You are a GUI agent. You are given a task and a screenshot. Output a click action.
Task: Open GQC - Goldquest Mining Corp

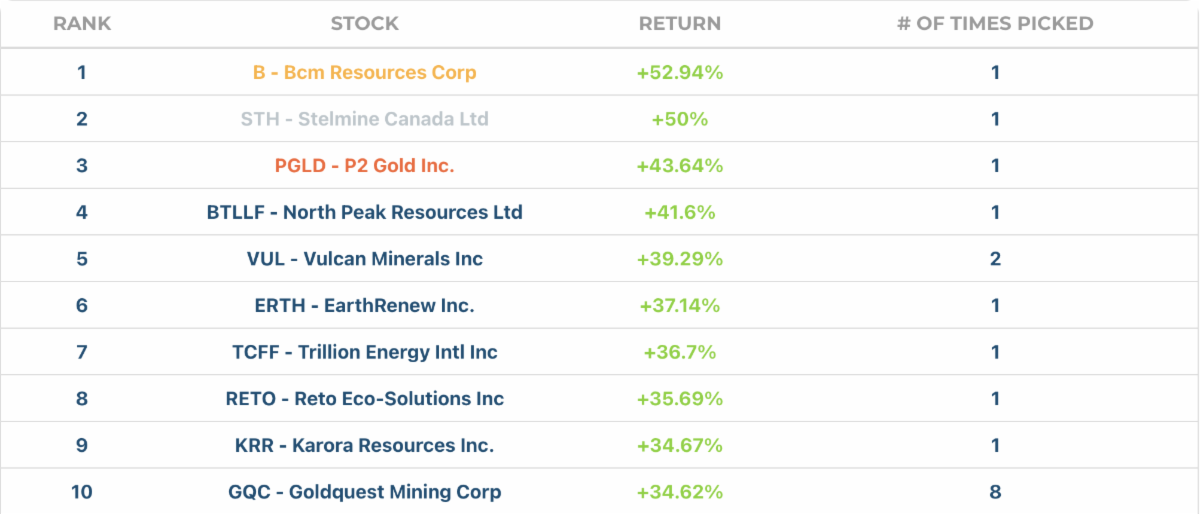coord(364,492)
